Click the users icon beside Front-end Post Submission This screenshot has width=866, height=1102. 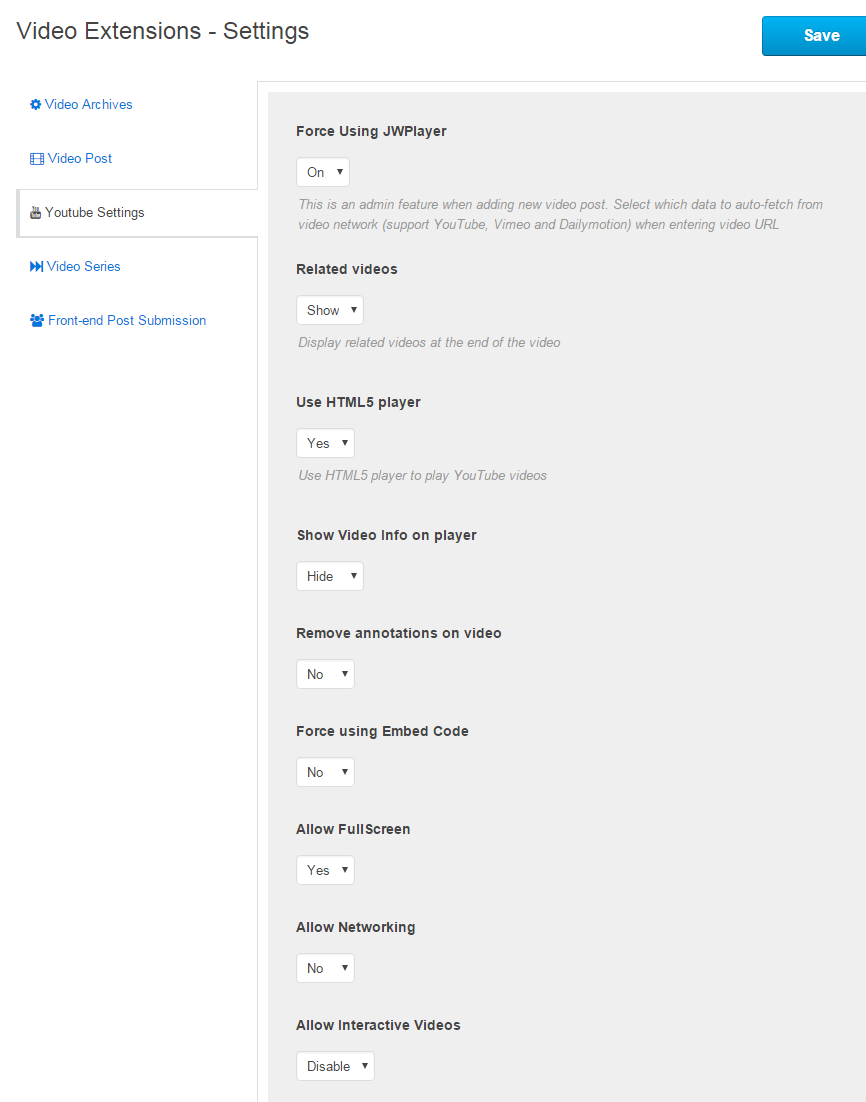[37, 321]
